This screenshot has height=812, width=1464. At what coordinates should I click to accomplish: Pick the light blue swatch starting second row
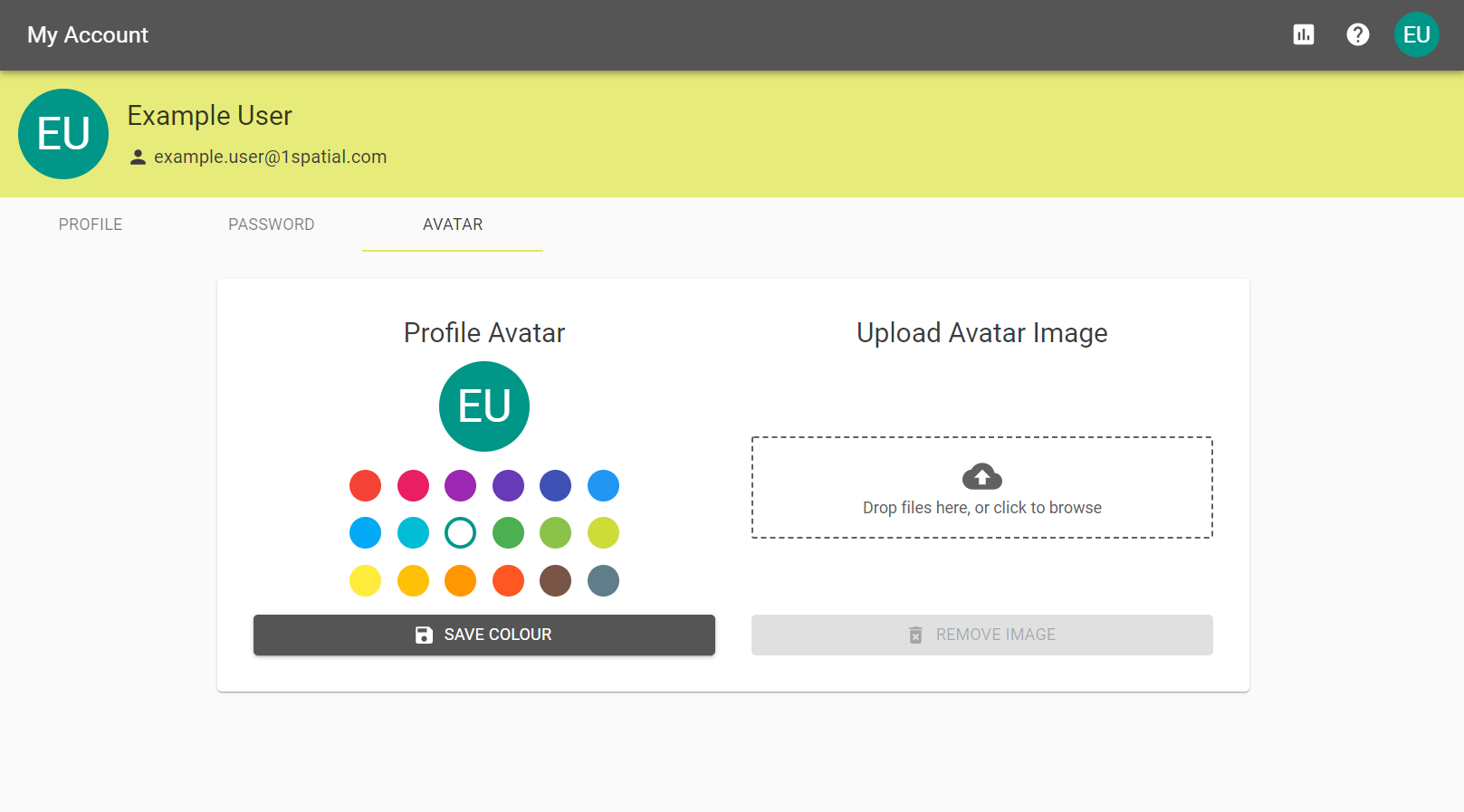pos(366,533)
